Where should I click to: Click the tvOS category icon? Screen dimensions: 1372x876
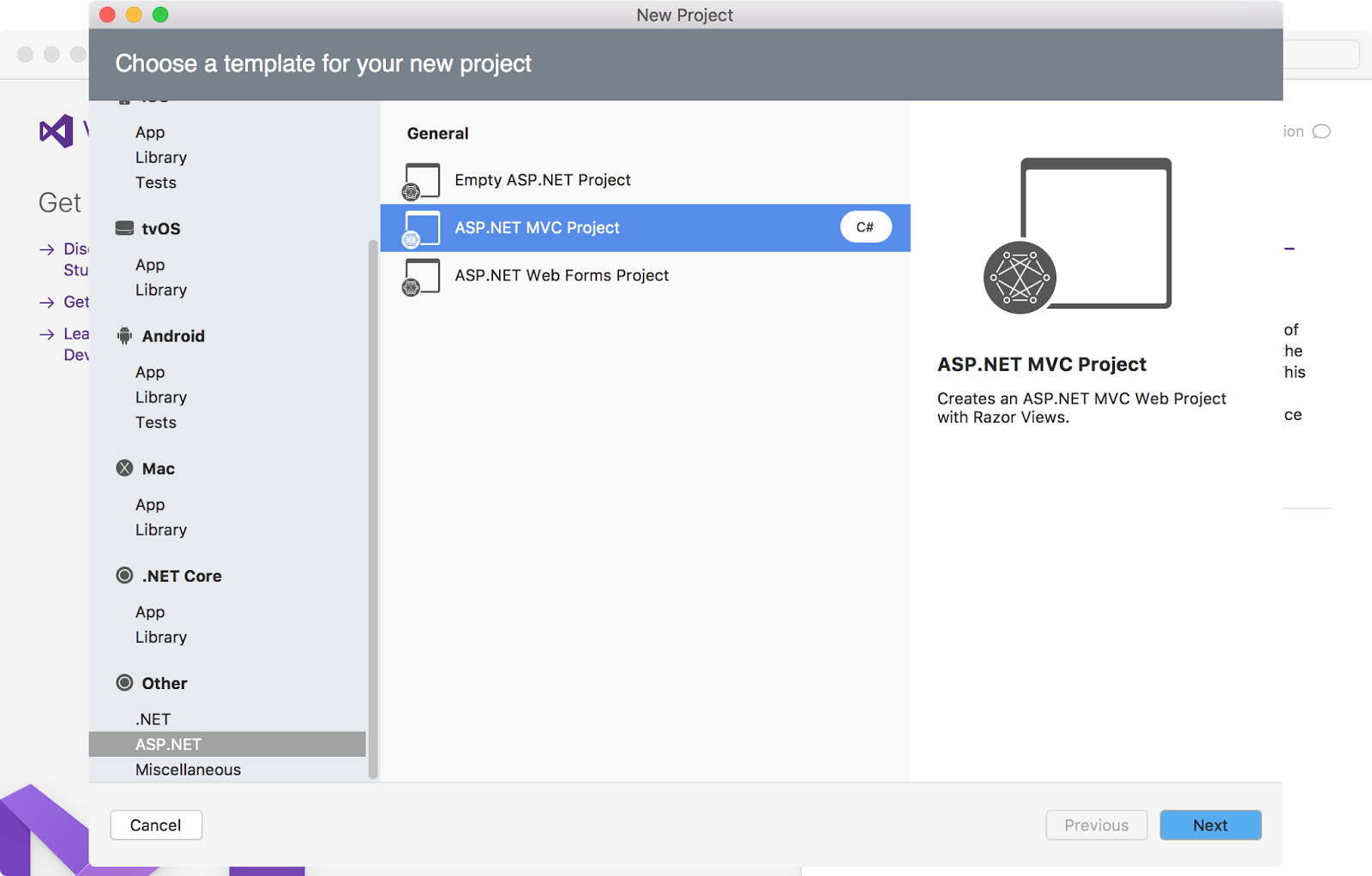tap(124, 228)
